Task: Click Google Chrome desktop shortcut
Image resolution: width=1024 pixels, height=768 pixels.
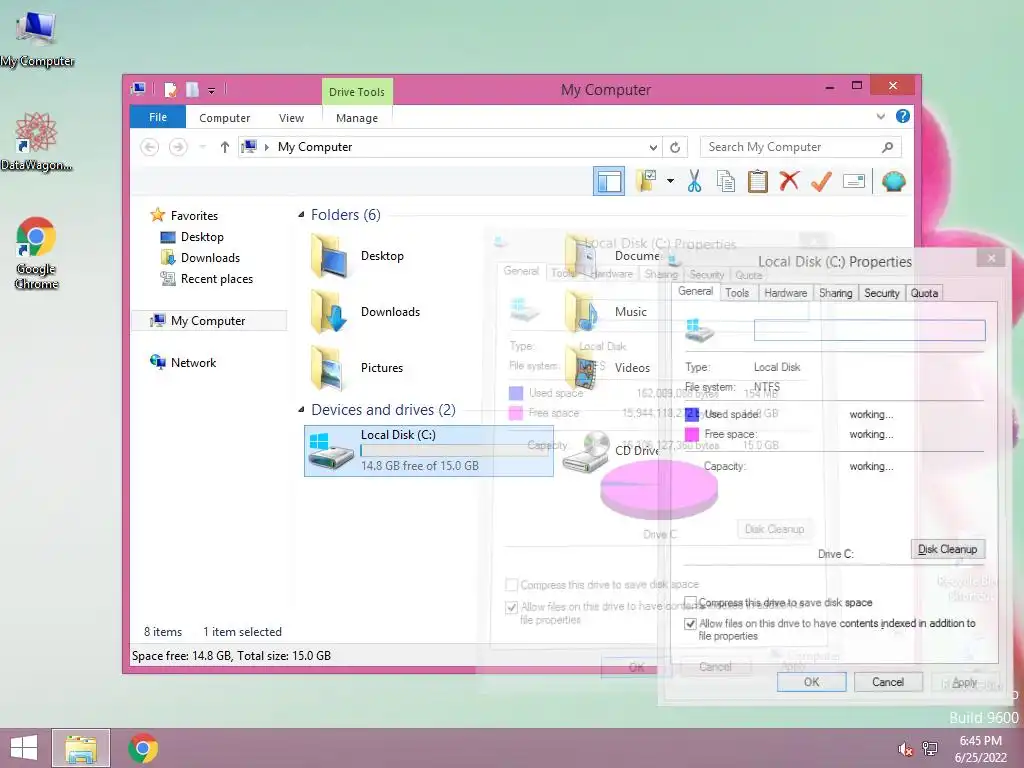Action: coord(36,253)
